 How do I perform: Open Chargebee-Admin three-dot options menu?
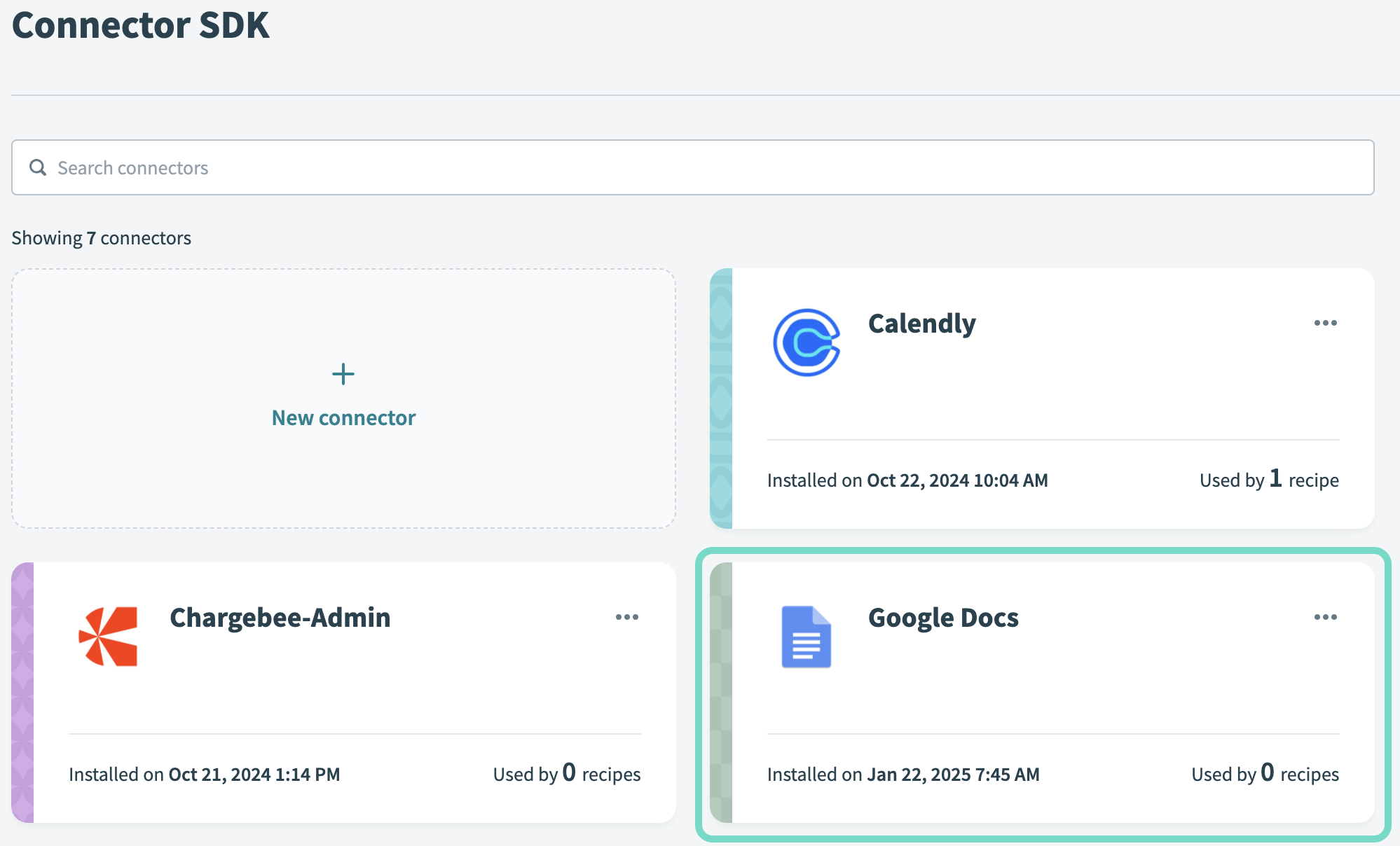pos(626,617)
